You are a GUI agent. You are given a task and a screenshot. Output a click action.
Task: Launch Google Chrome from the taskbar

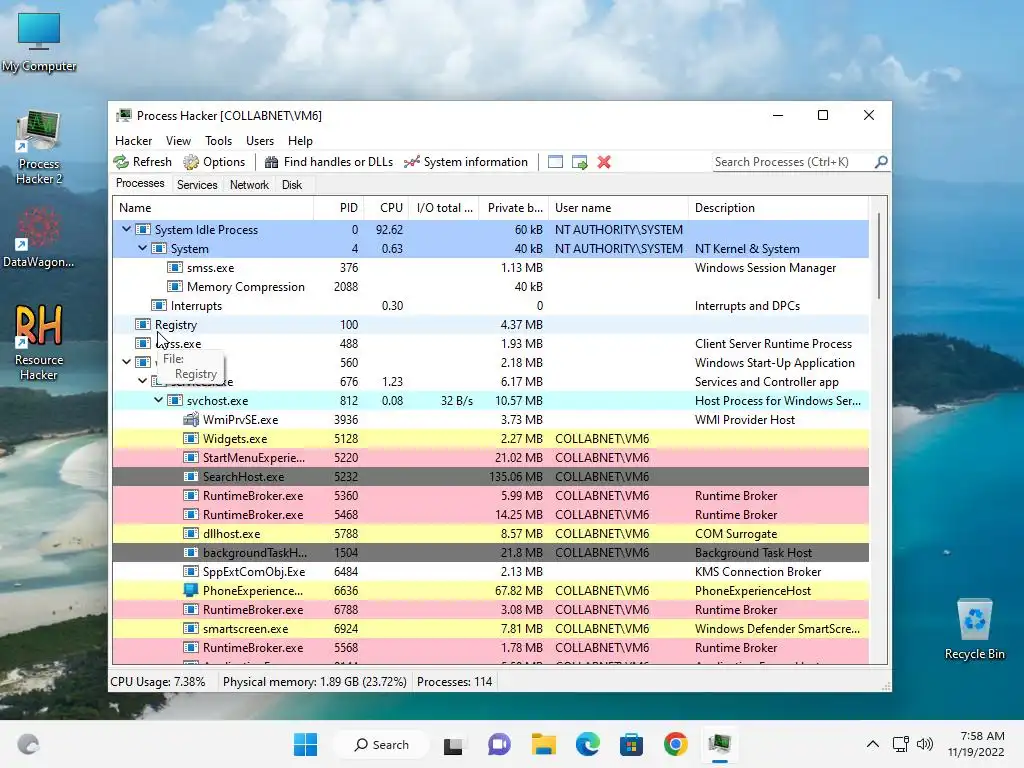coord(676,744)
